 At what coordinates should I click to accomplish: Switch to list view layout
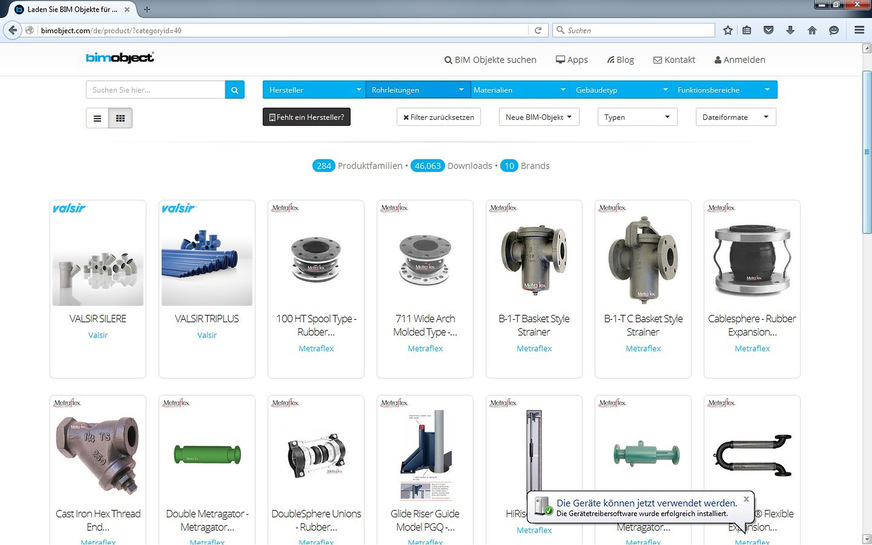pos(98,118)
